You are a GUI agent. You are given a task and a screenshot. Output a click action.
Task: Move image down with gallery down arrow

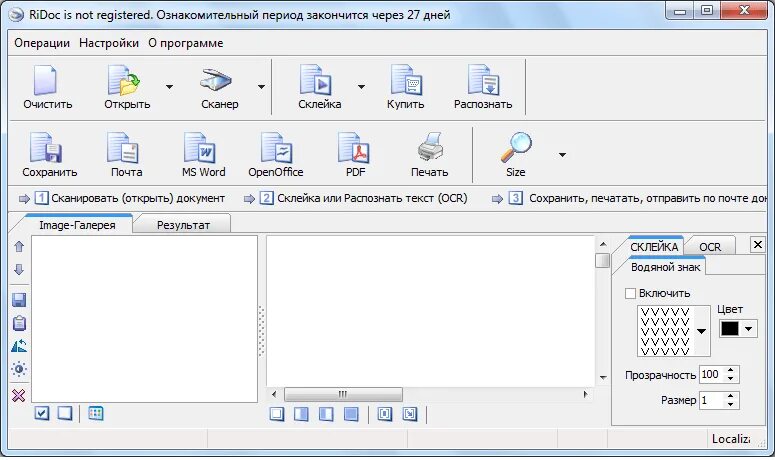tap(19, 269)
